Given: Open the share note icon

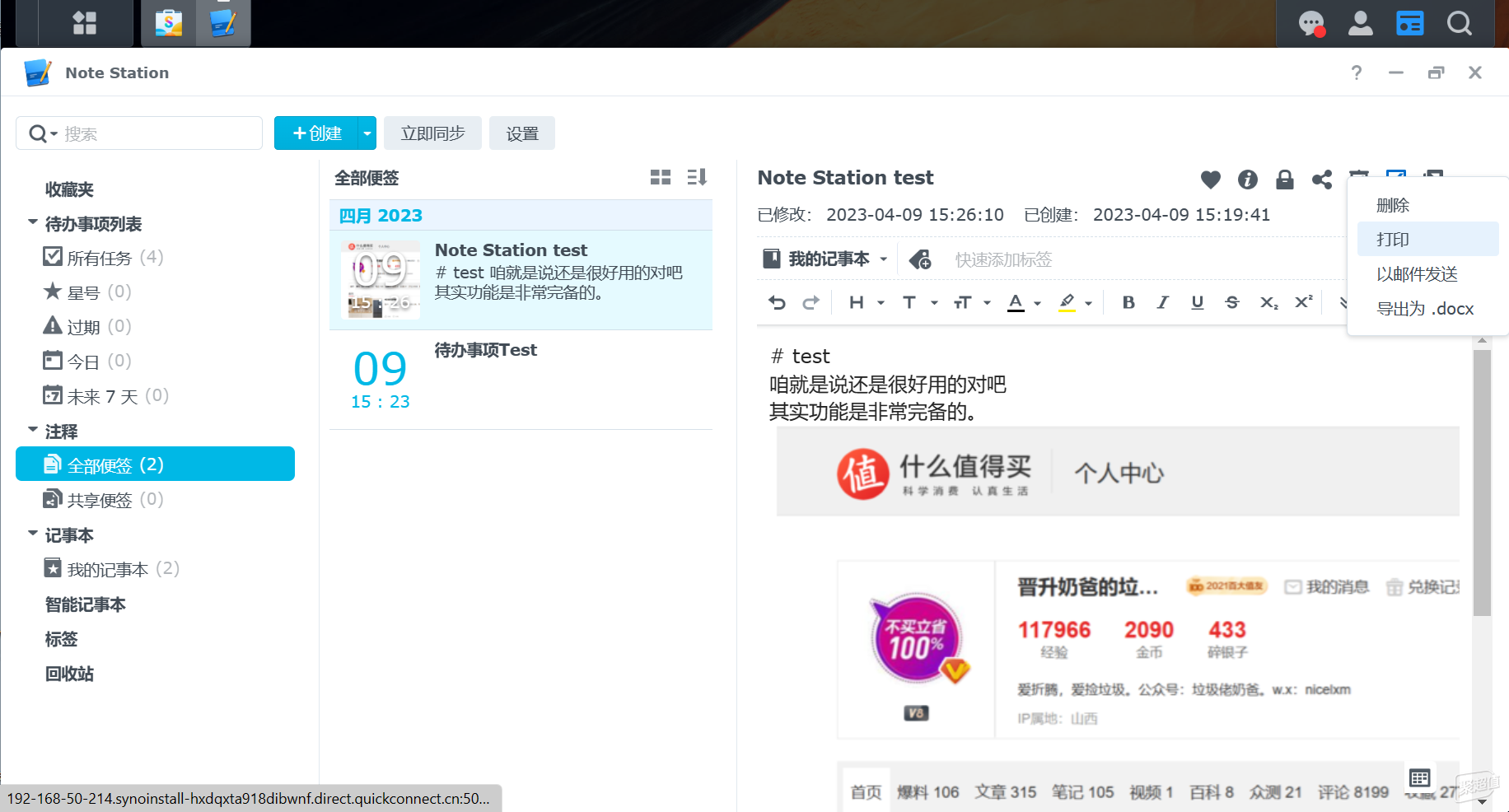Looking at the screenshot, I should 1322,180.
